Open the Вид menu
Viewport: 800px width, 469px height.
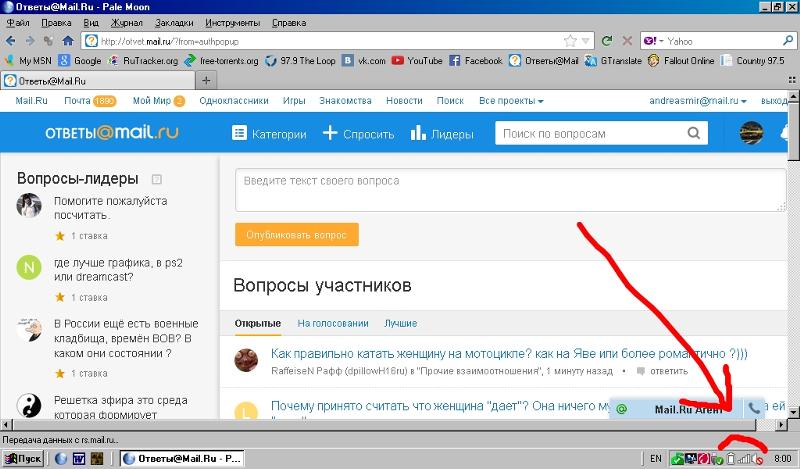coord(91,22)
